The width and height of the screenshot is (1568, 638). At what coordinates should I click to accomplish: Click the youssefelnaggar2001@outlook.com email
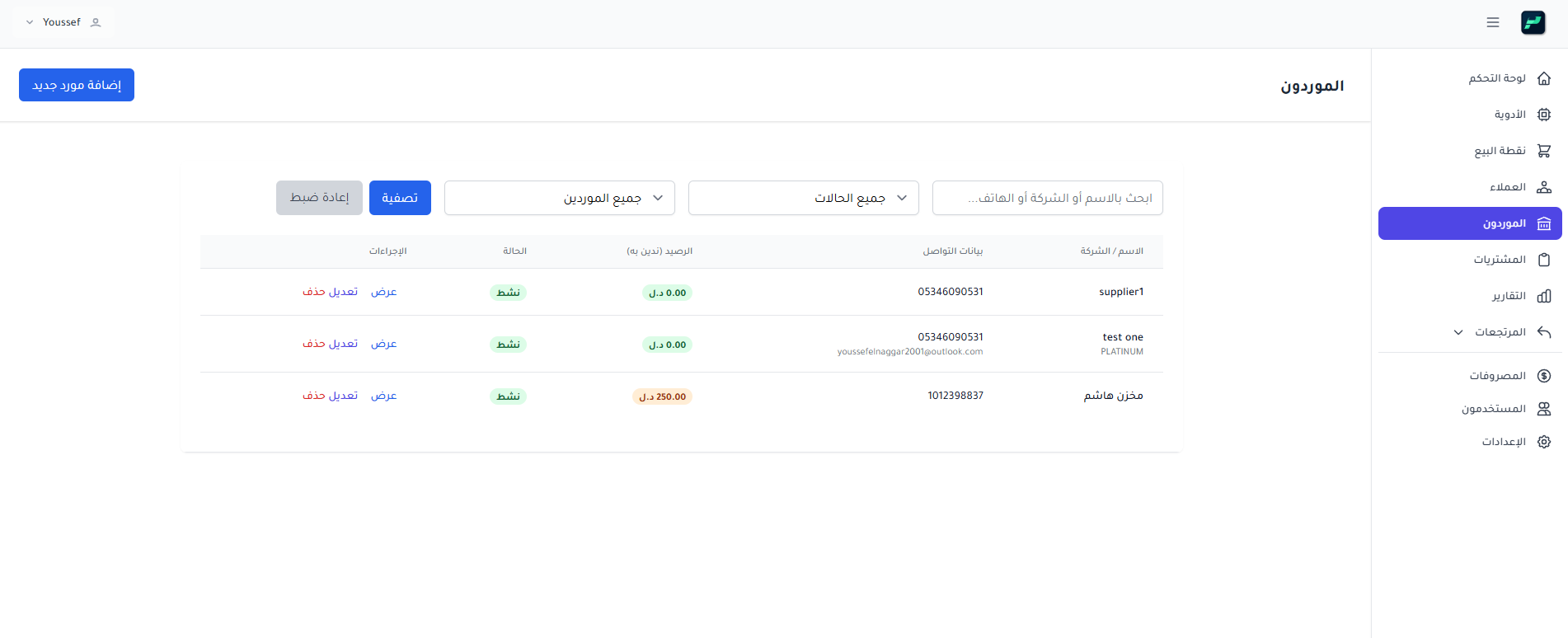coord(910,352)
